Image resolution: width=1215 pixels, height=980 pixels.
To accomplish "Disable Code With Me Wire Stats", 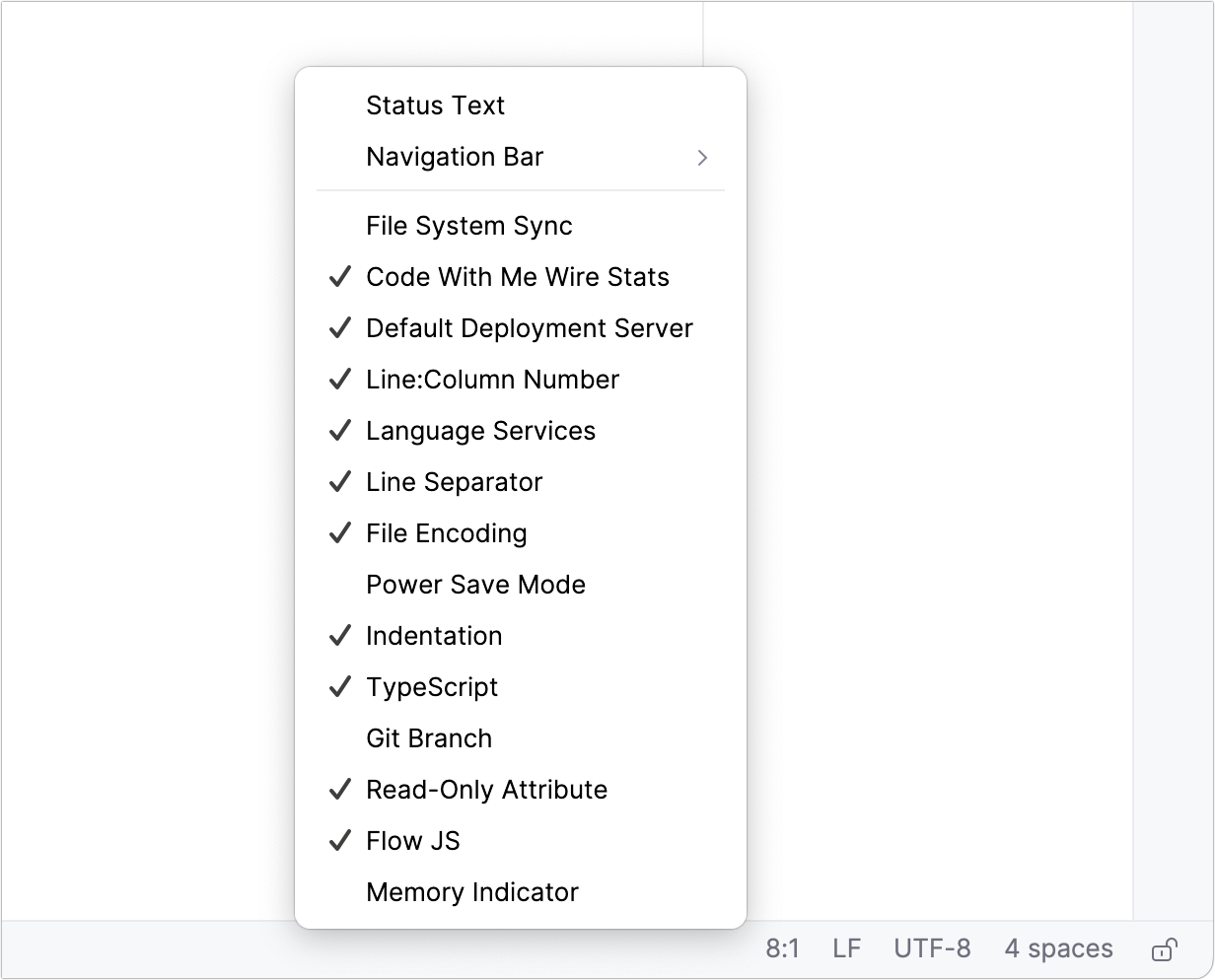I will [x=517, y=277].
